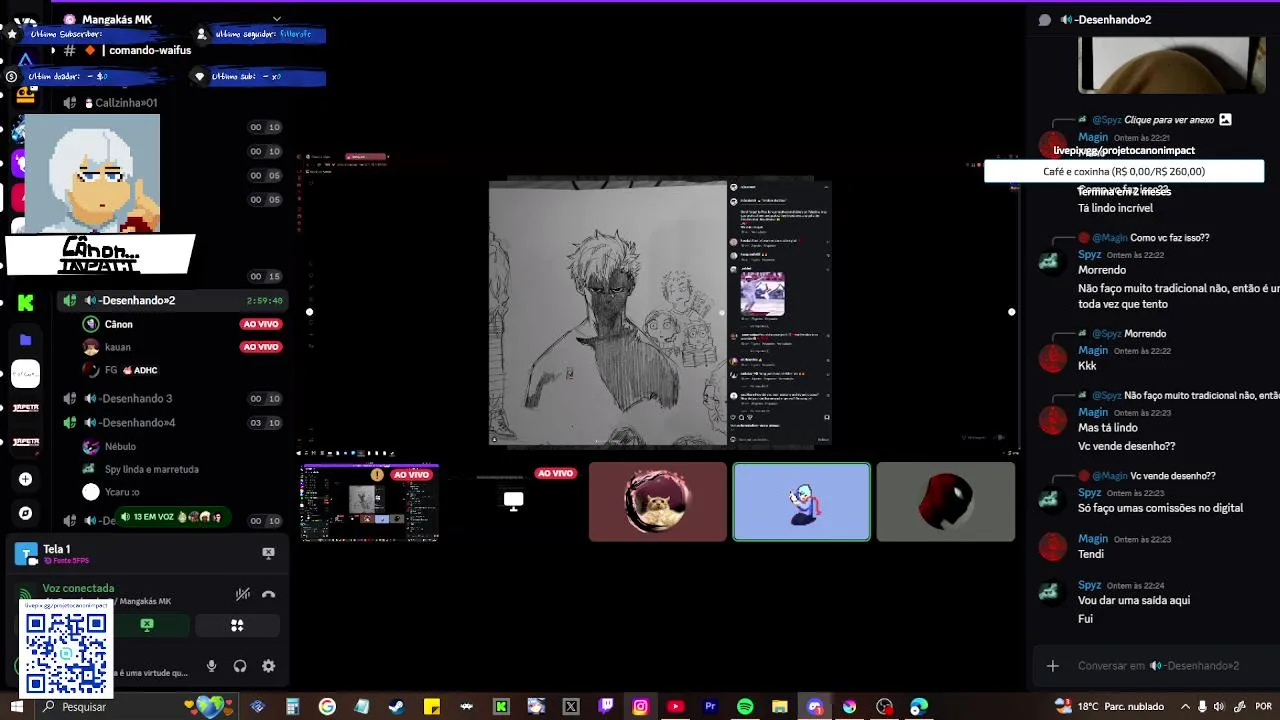Select the first live stream thumbnail
Viewport: 1280px width, 720px height.
coord(370,503)
